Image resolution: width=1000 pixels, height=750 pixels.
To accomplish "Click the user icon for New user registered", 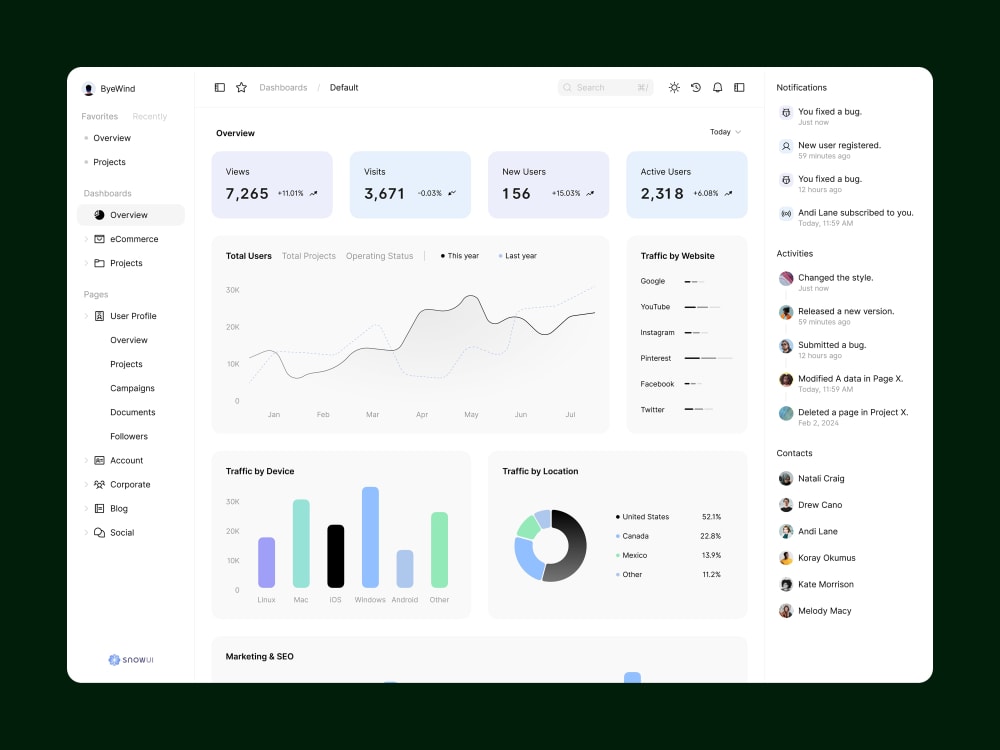I will (x=786, y=146).
